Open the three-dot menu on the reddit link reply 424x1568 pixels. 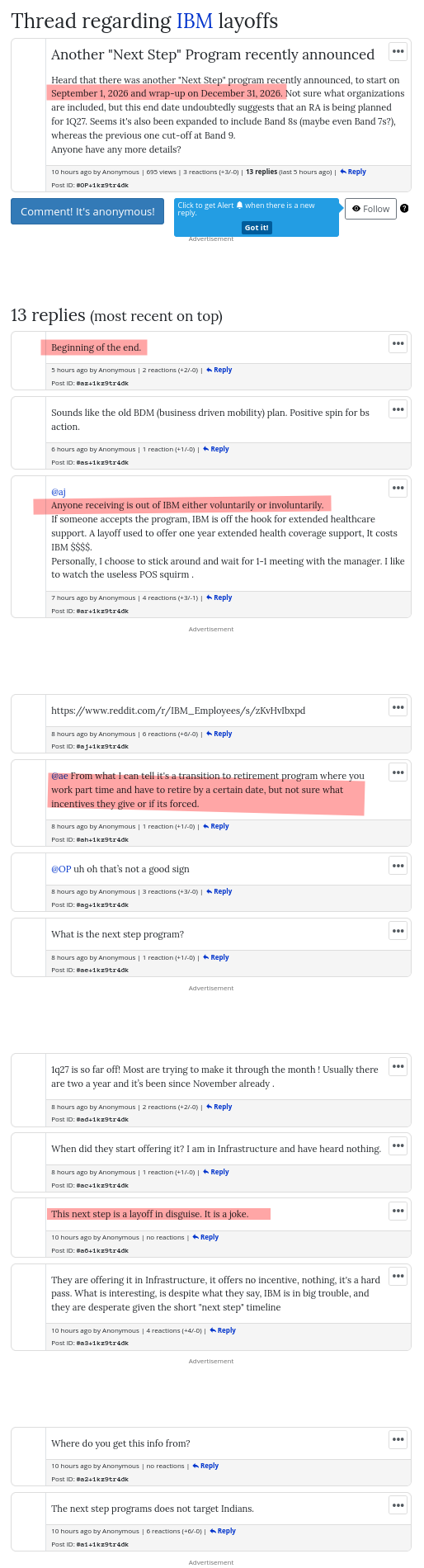[x=398, y=706]
